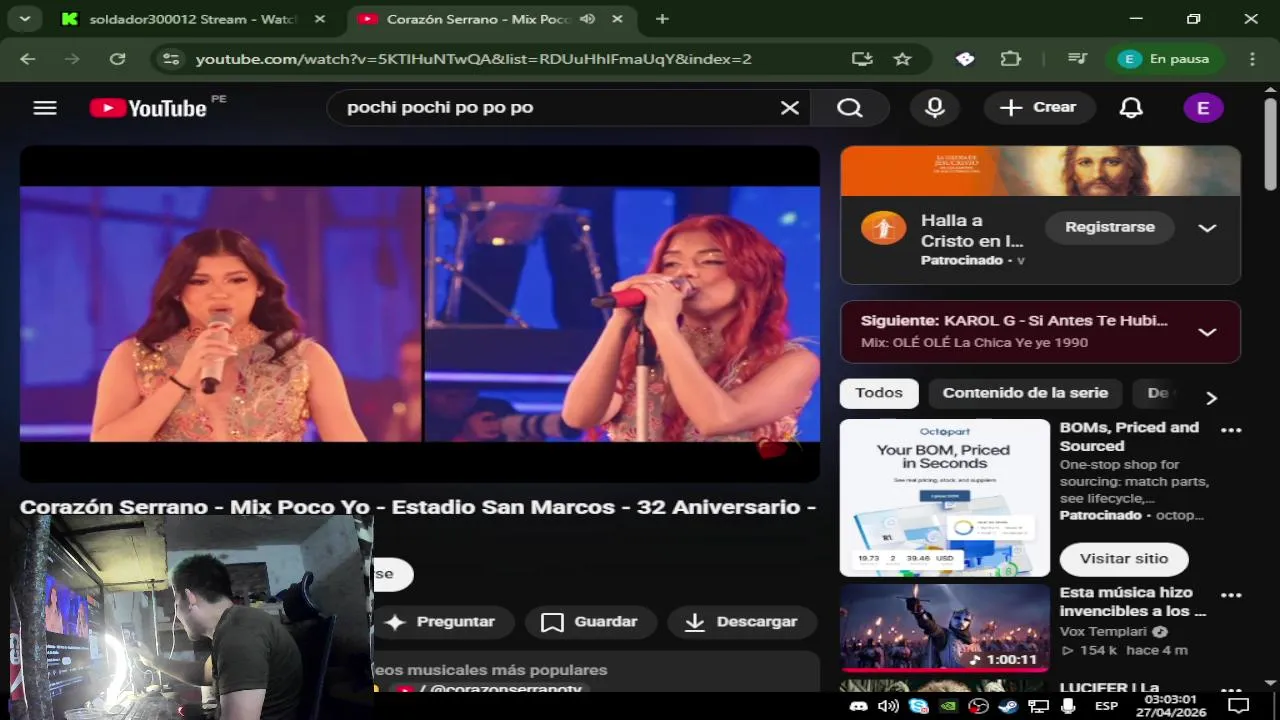
Task: Save video with Guardar button
Action: pyautogui.click(x=590, y=622)
